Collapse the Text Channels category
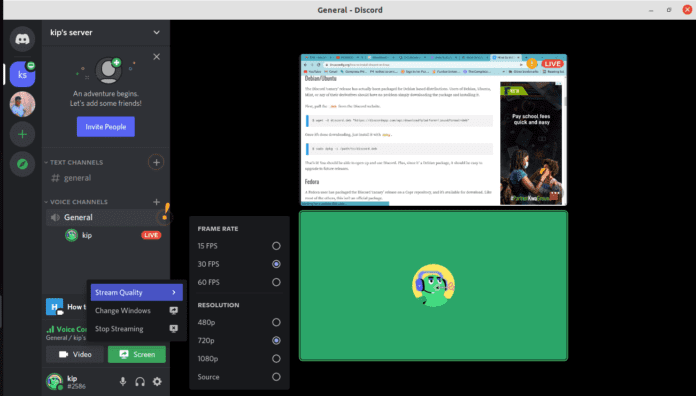The height and width of the screenshot is (396, 696). pos(74,162)
